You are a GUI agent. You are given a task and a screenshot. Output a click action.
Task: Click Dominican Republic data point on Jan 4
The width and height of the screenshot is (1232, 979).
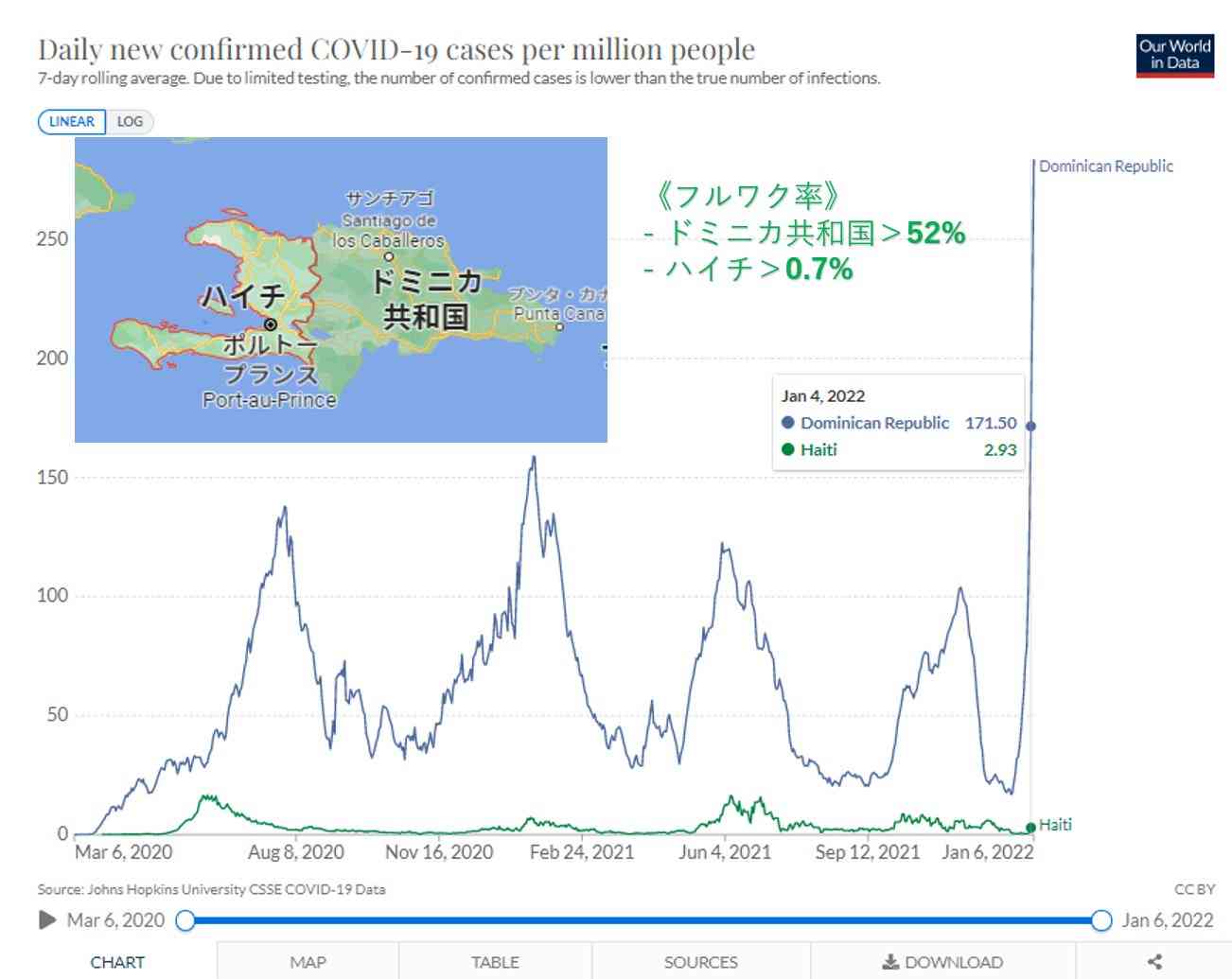click(x=1030, y=426)
